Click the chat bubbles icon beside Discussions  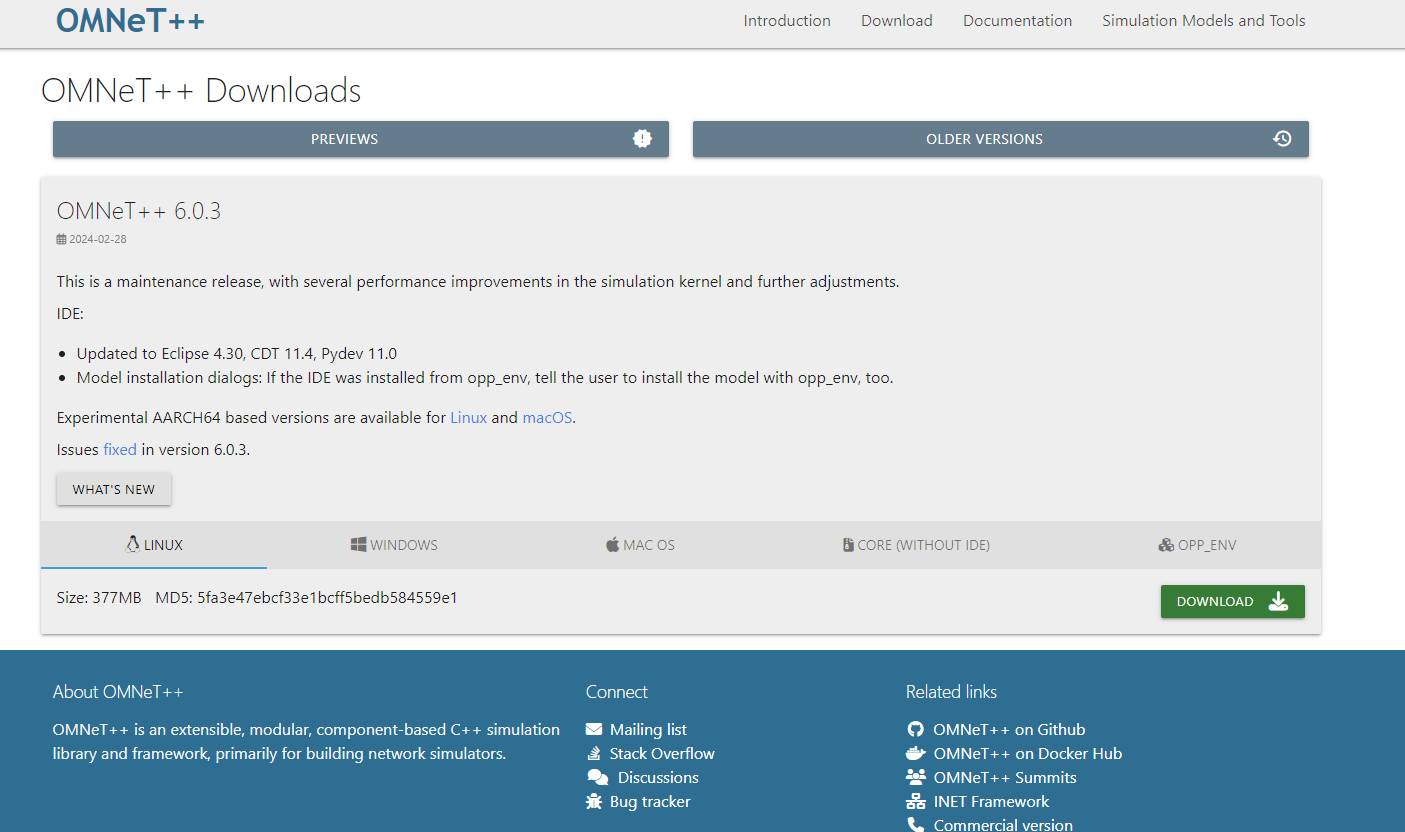[x=598, y=778]
